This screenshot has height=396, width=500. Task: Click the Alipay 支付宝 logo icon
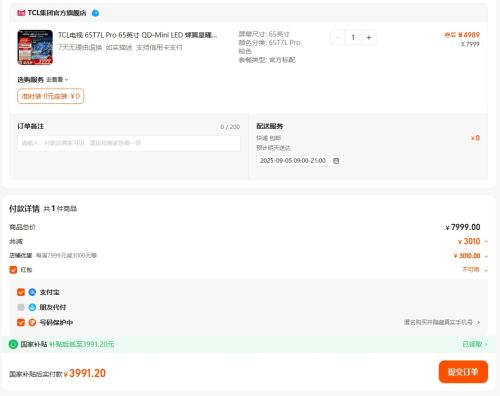(x=32, y=292)
